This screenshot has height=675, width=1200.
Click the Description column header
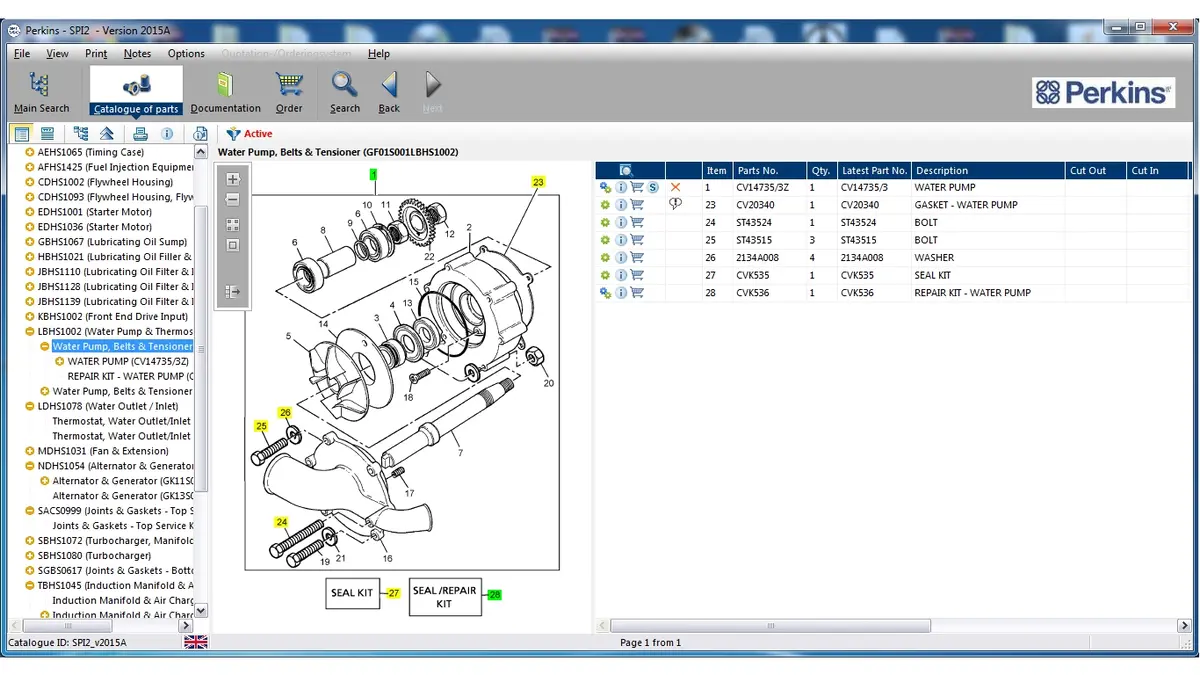988,171
